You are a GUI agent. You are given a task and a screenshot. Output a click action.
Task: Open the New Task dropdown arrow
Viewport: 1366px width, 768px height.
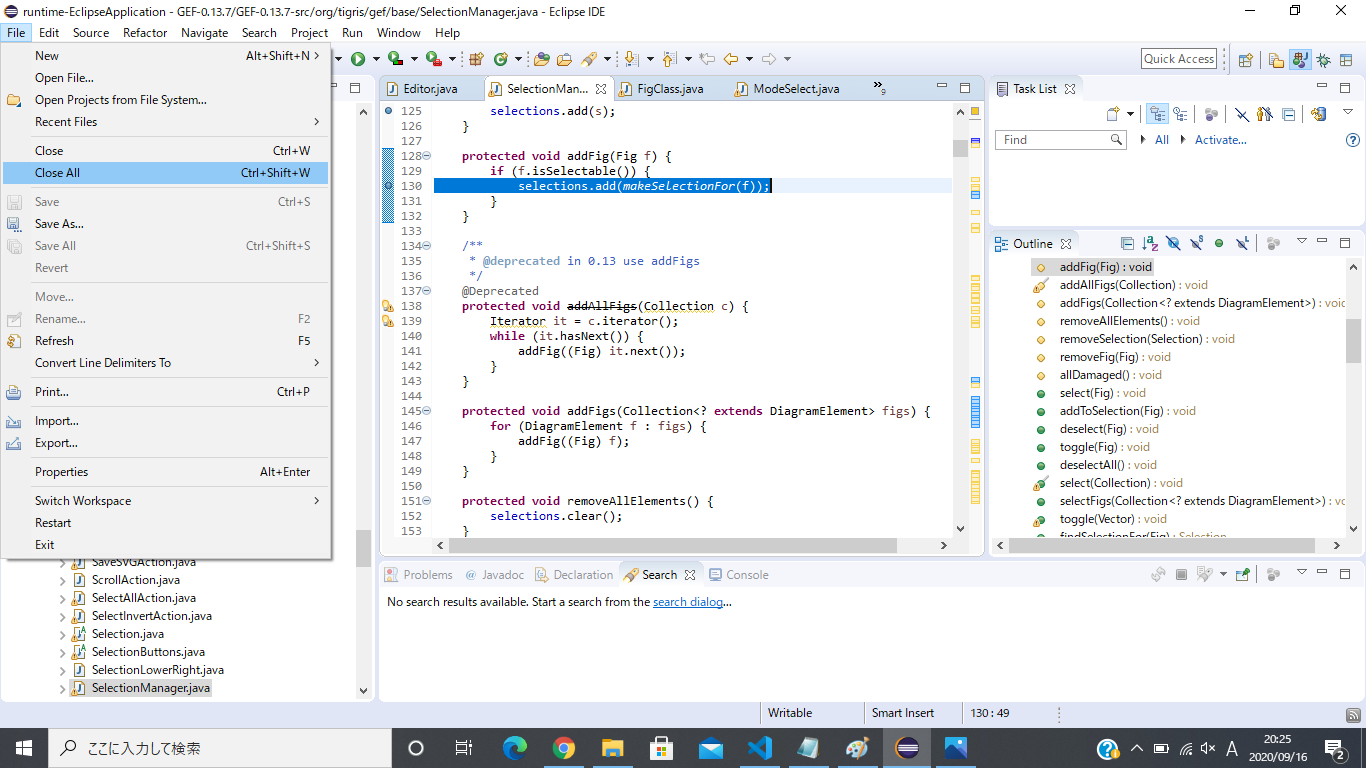(x=1130, y=114)
